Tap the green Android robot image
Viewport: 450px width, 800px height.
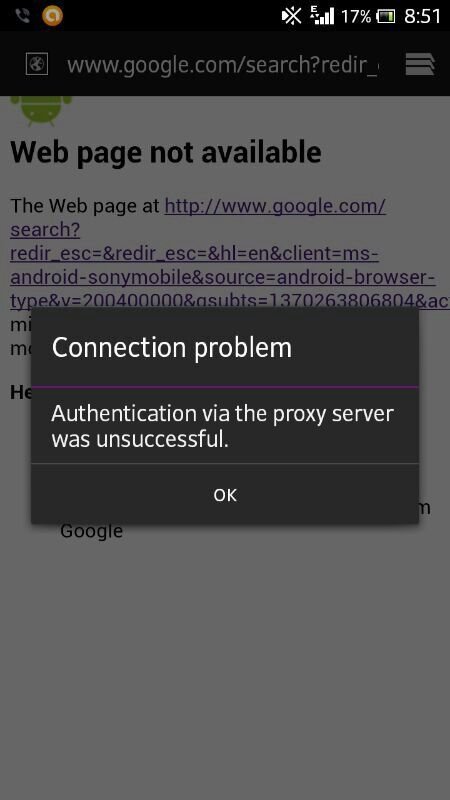[41, 111]
